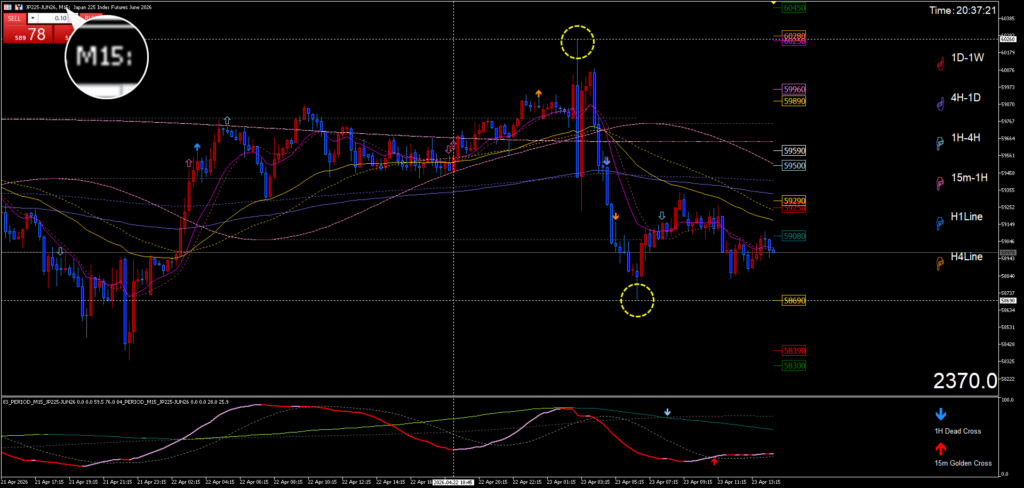Viewport: 1024px width, 488px height.
Task: Click the red 15m Golden Cross arrow
Action: click(x=940, y=450)
